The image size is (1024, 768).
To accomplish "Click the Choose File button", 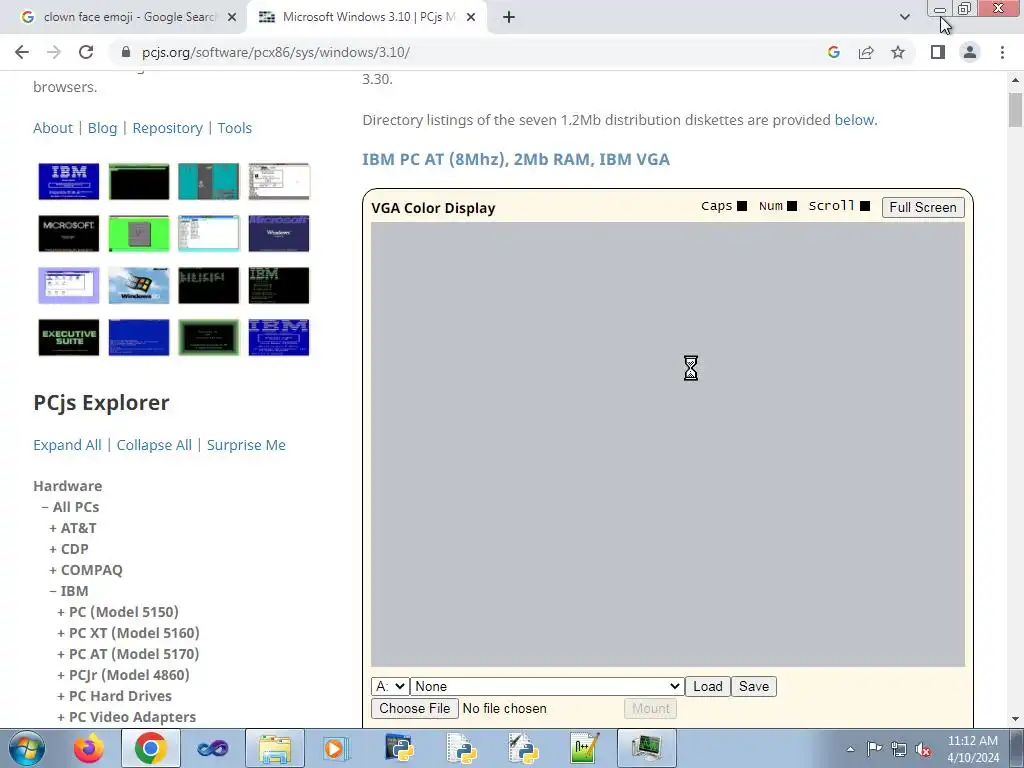I will pyautogui.click(x=415, y=709).
